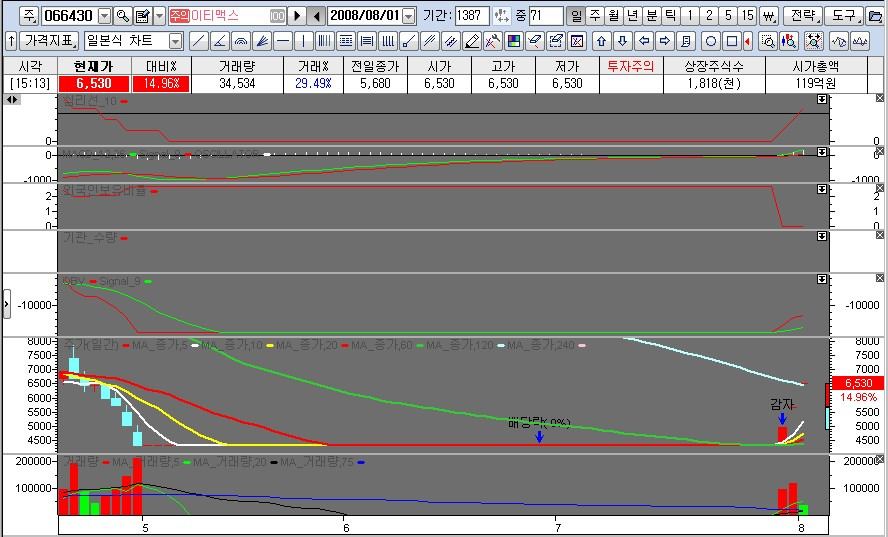Choose the 15 interval button
Image resolution: width=888 pixels, height=537 pixels.
(x=748, y=16)
